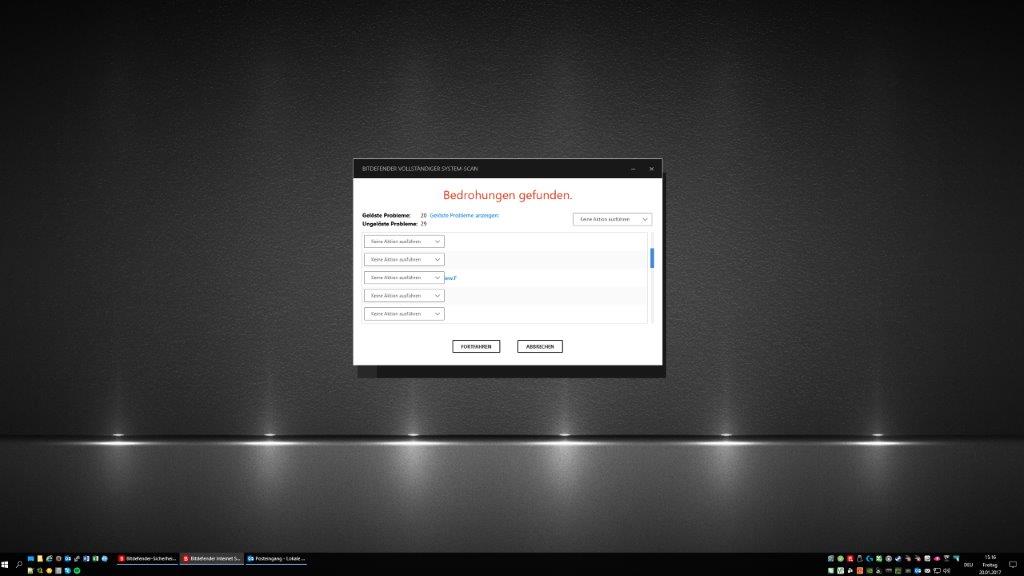Open the volume speaker tray icon

[947, 571]
